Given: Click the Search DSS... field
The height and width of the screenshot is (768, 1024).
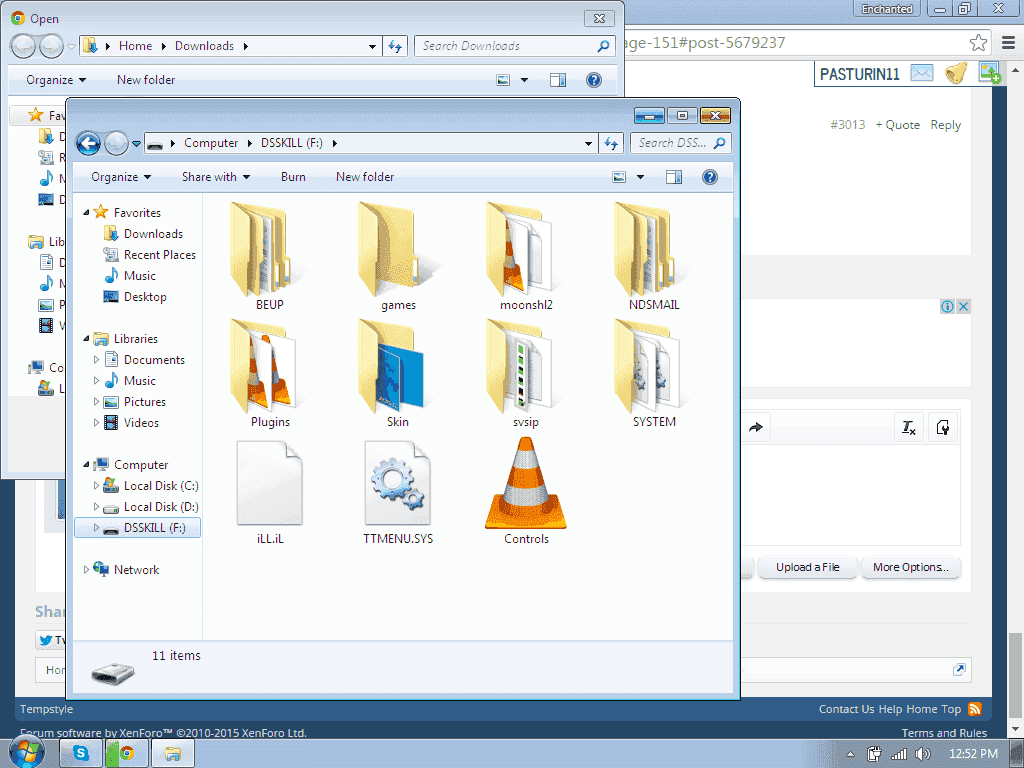Looking at the screenshot, I should coord(680,143).
